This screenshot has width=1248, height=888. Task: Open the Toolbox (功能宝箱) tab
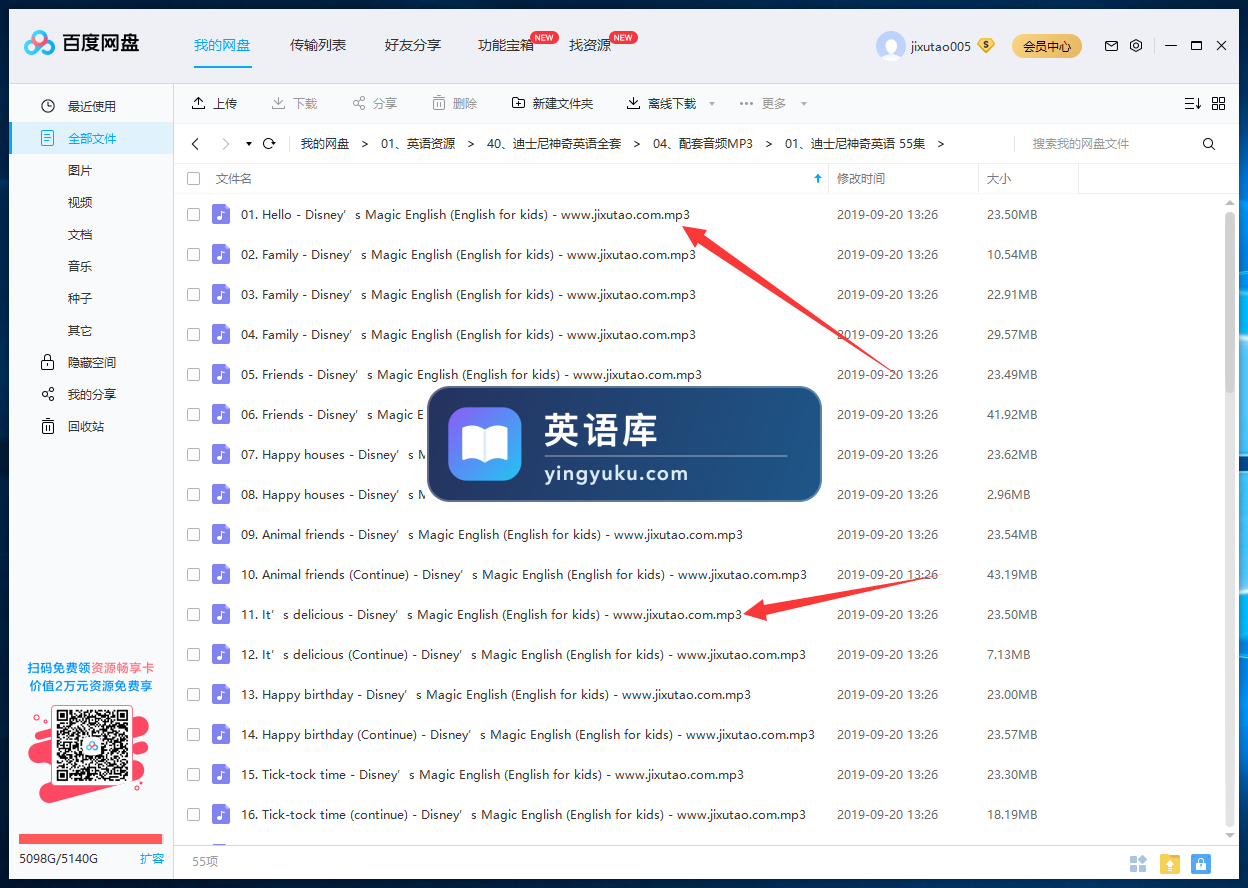(x=506, y=45)
